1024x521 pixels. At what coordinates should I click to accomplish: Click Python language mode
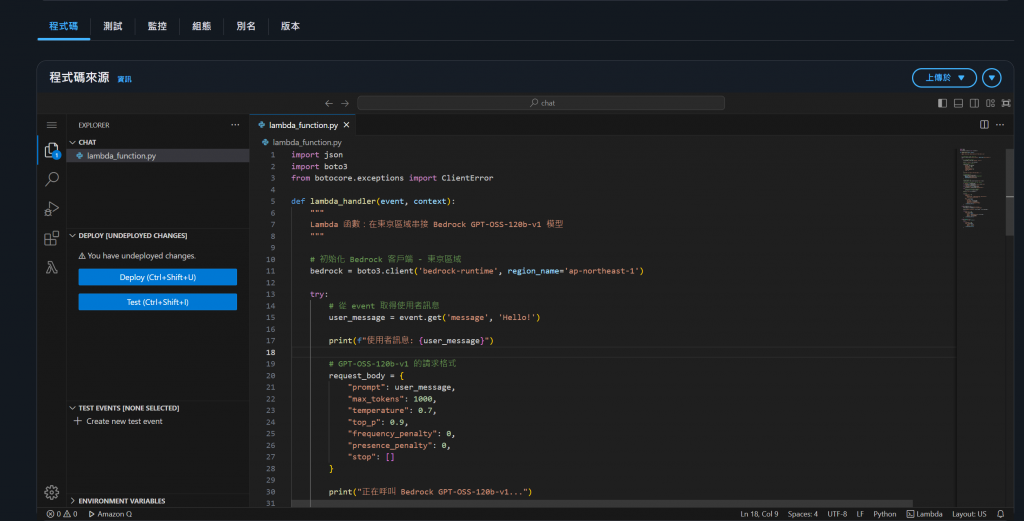tap(885, 514)
